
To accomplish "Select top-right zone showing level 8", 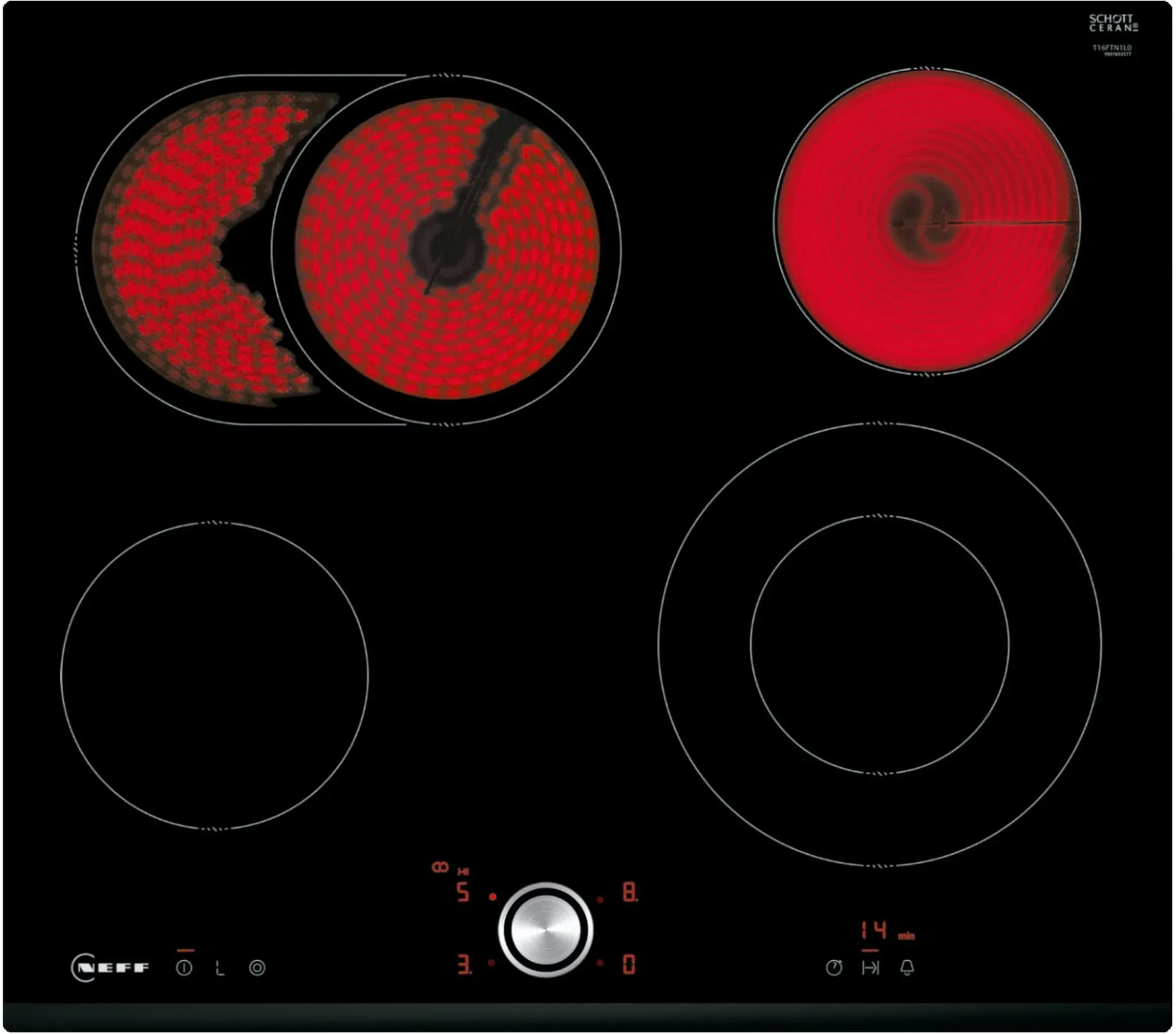I will [x=629, y=892].
